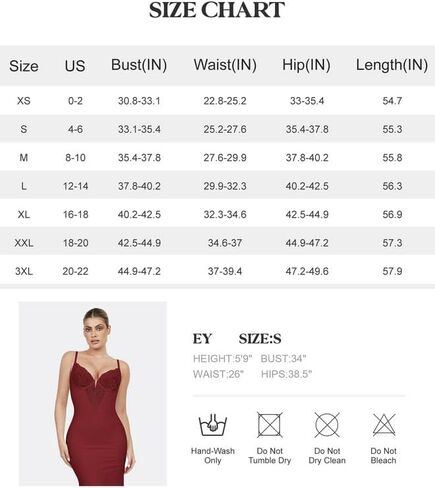Click the HIPS:38.5" model measurement
435x488 pixels.
[x=287, y=374]
